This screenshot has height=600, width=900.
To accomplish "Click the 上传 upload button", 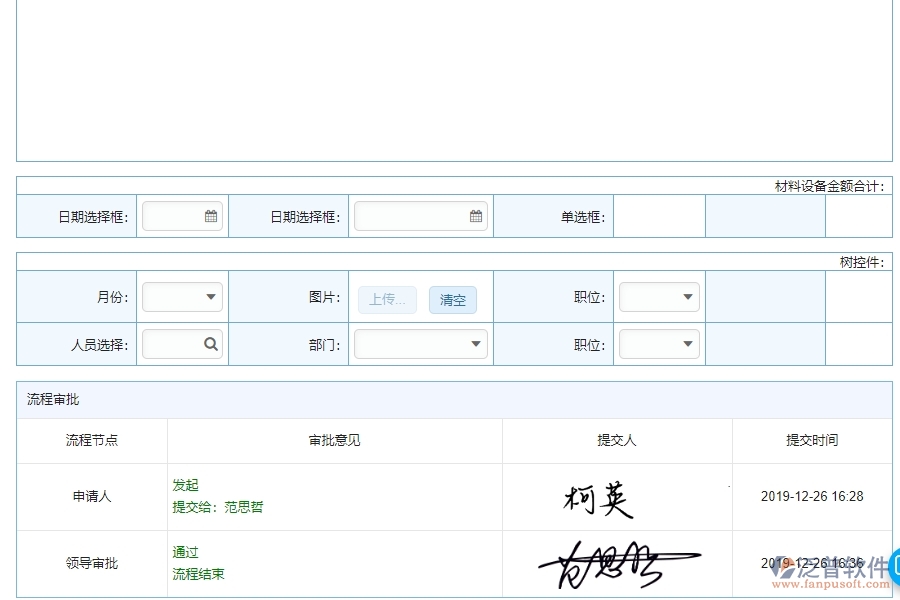I will 387,299.
